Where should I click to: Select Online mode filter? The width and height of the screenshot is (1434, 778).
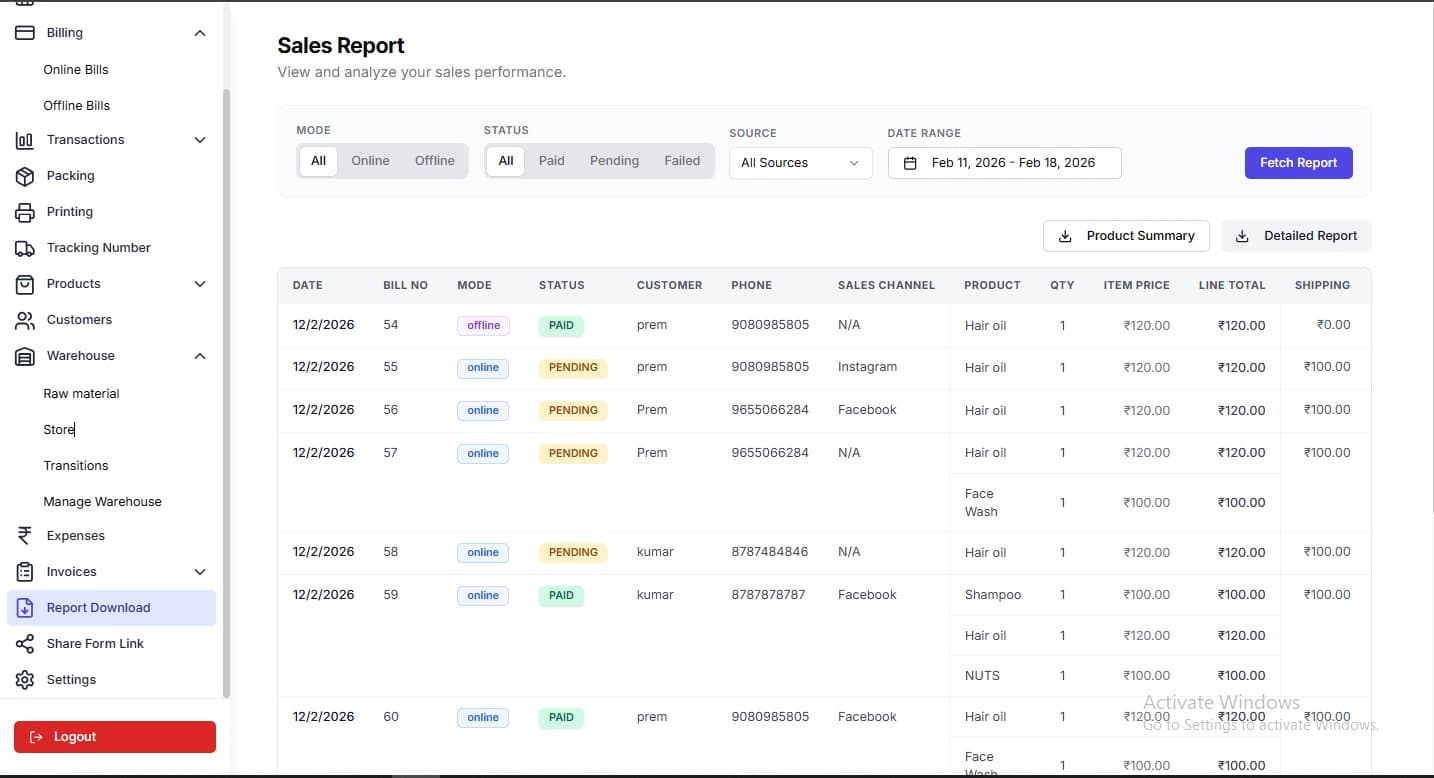click(x=370, y=161)
